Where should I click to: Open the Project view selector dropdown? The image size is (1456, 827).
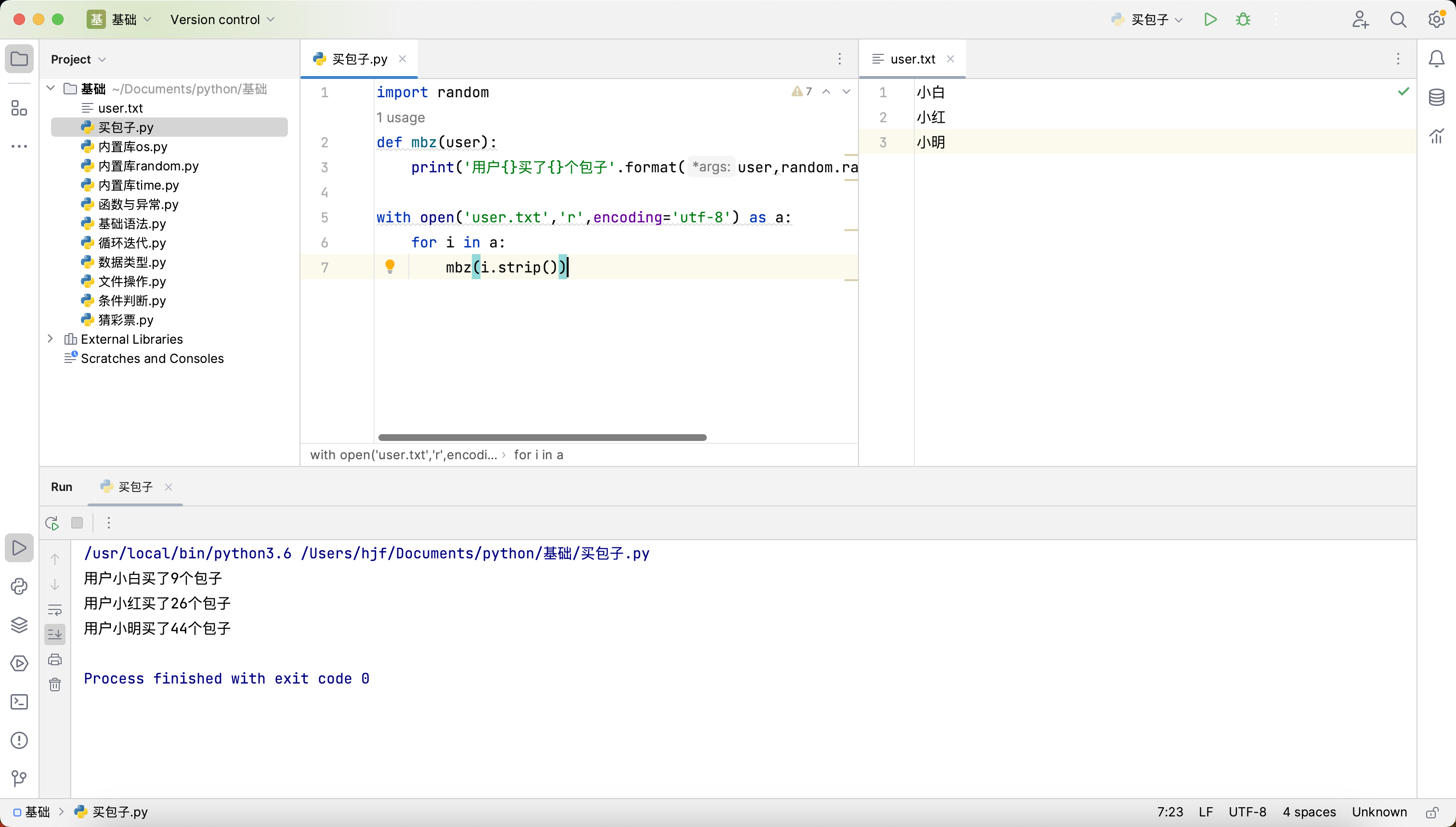78,59
